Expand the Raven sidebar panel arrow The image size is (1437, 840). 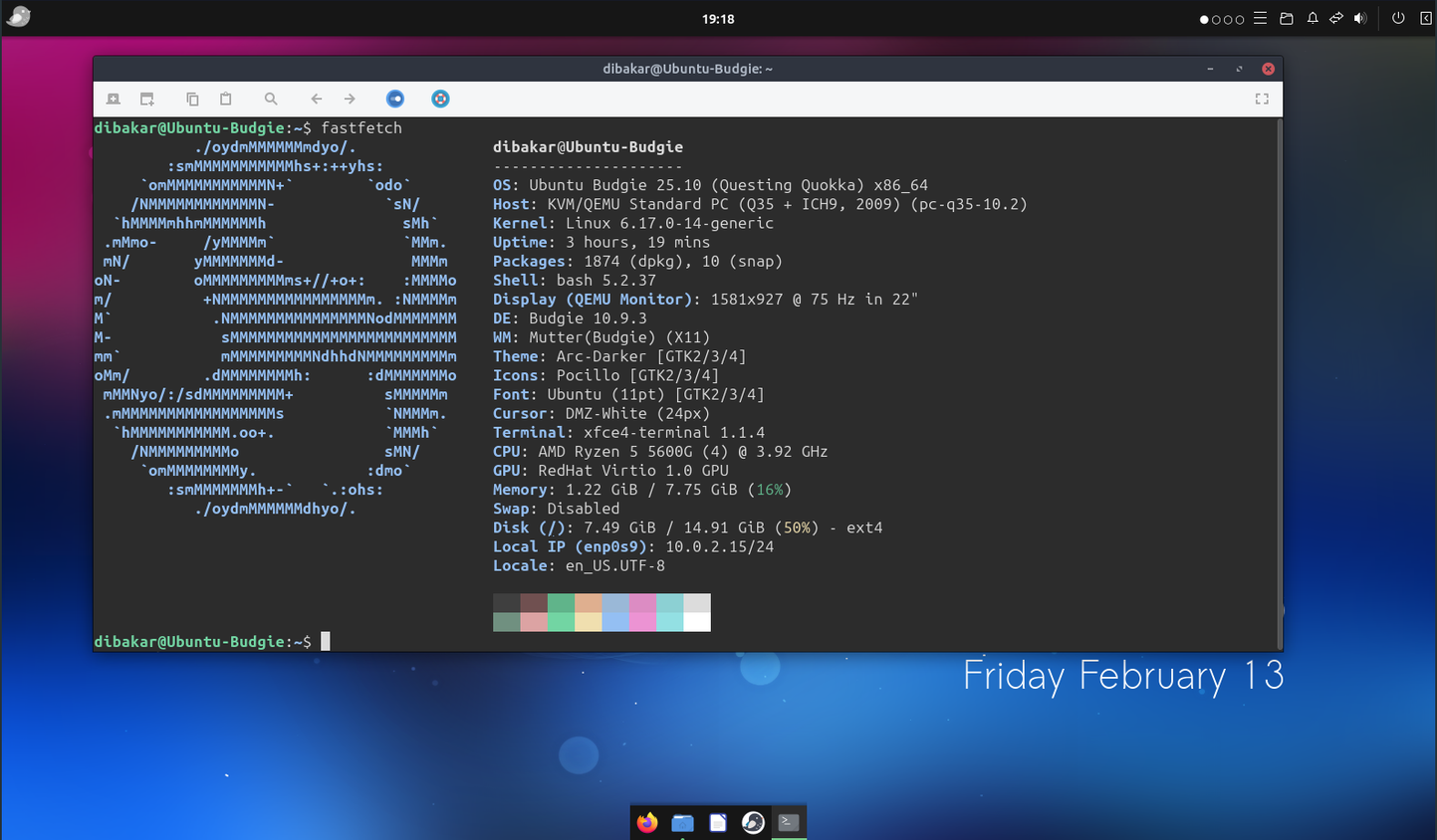tap(1425, 18)
